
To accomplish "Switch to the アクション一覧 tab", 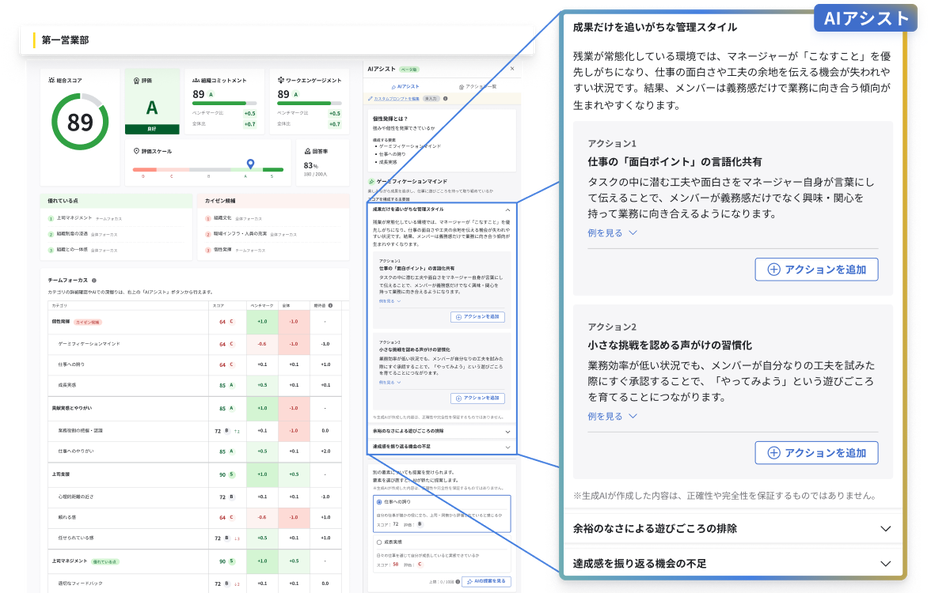I will [477, 87].
